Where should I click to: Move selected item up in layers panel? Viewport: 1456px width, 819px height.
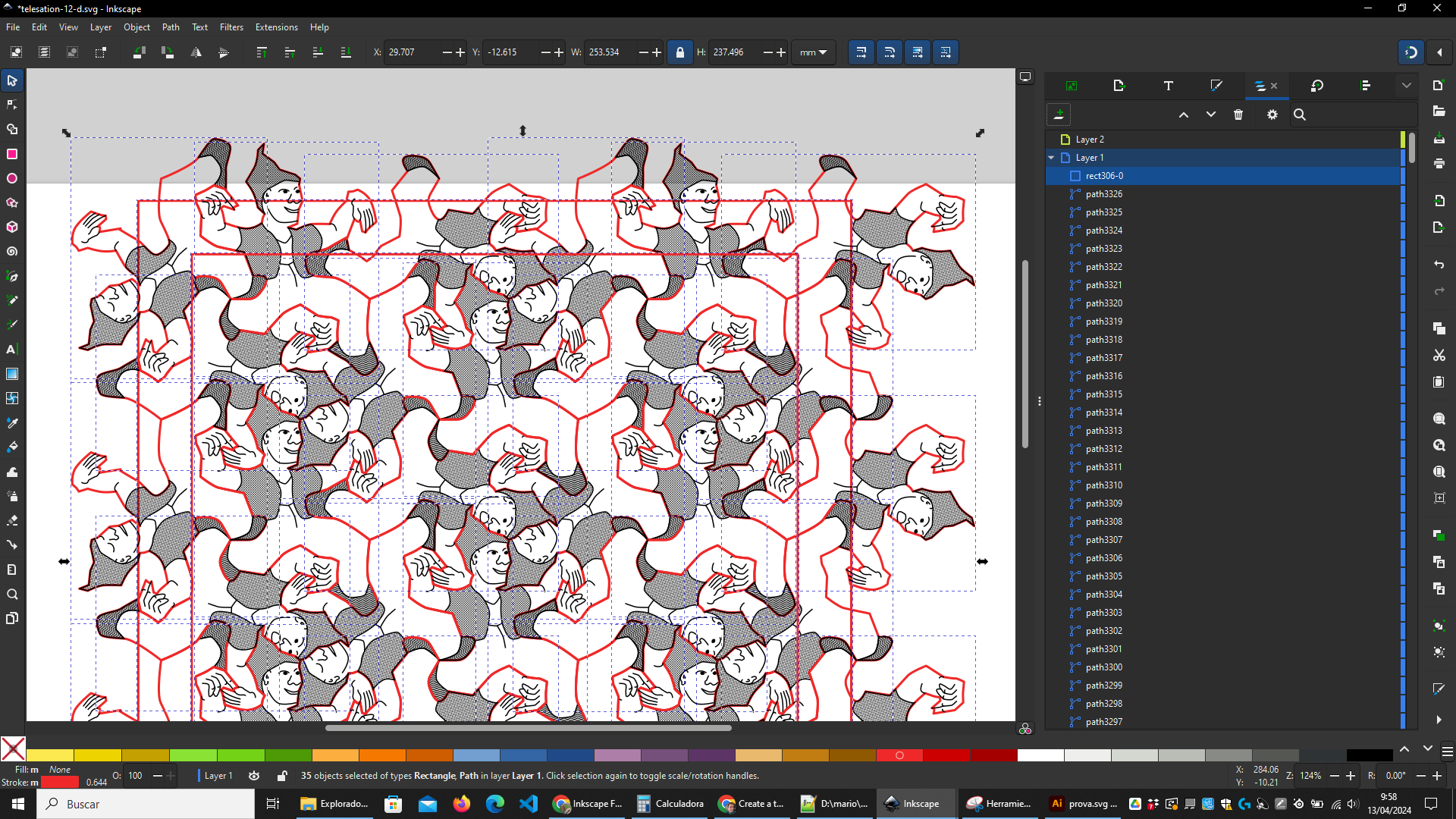click(1184, 115)
